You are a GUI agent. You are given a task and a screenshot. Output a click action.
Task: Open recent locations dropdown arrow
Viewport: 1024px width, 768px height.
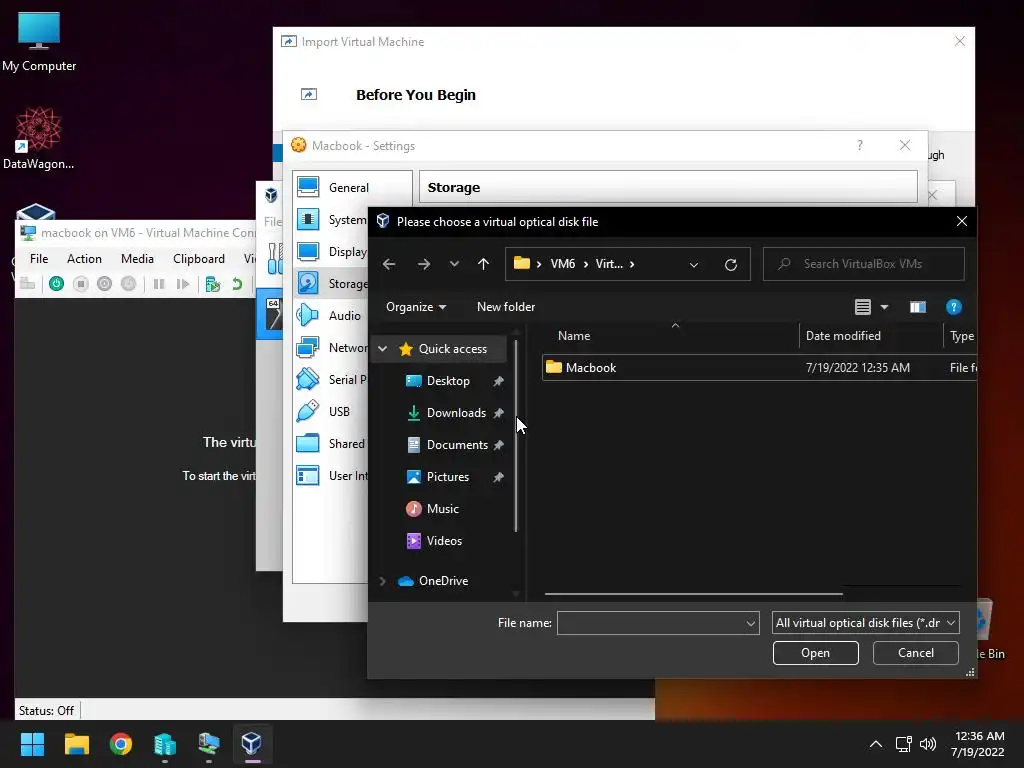tap(454, 264)
